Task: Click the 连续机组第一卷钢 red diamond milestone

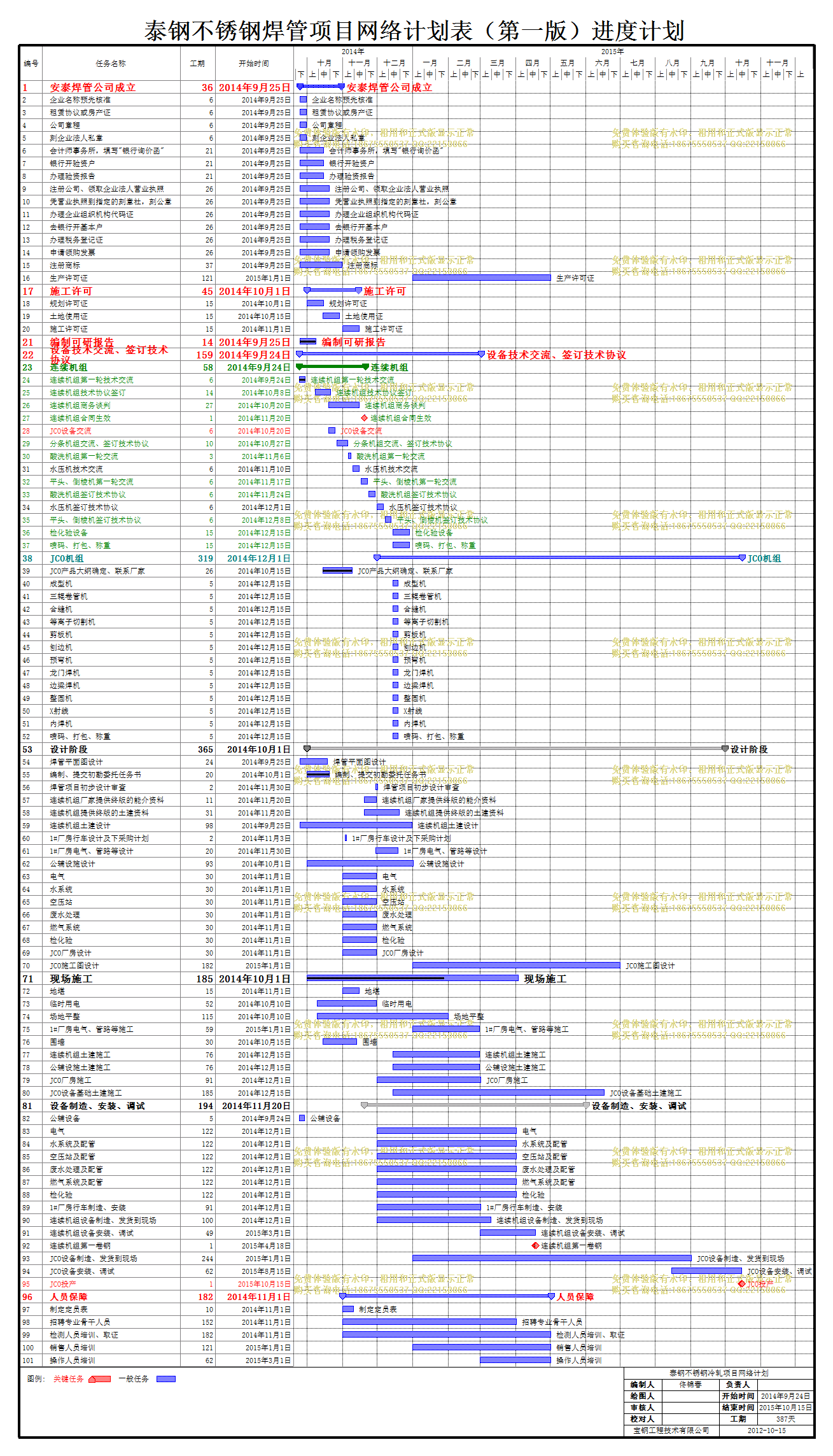Action: coord(535,1246)
